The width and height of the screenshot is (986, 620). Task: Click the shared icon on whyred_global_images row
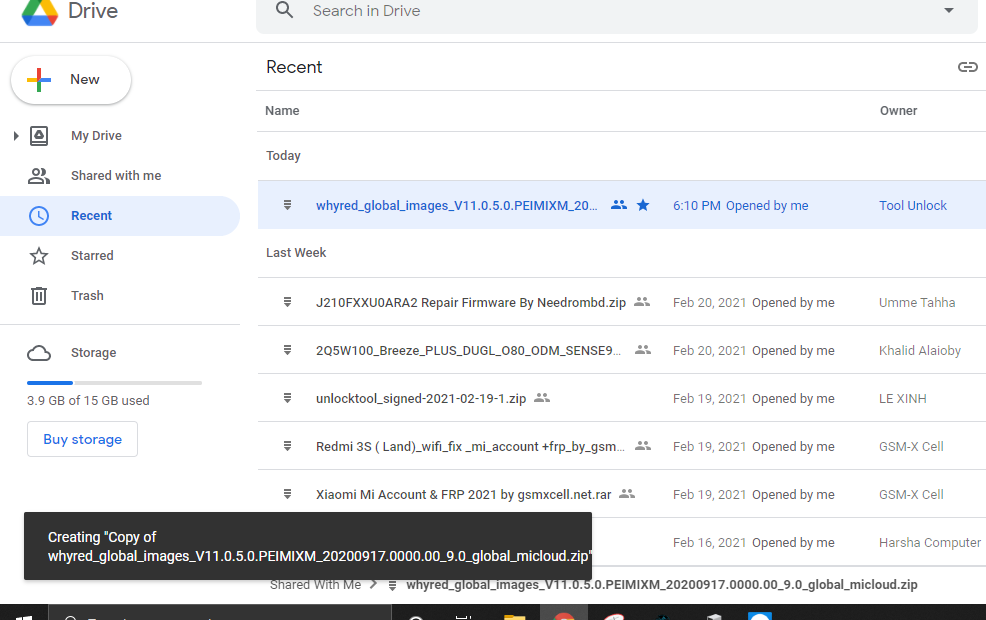click(619, 205)
